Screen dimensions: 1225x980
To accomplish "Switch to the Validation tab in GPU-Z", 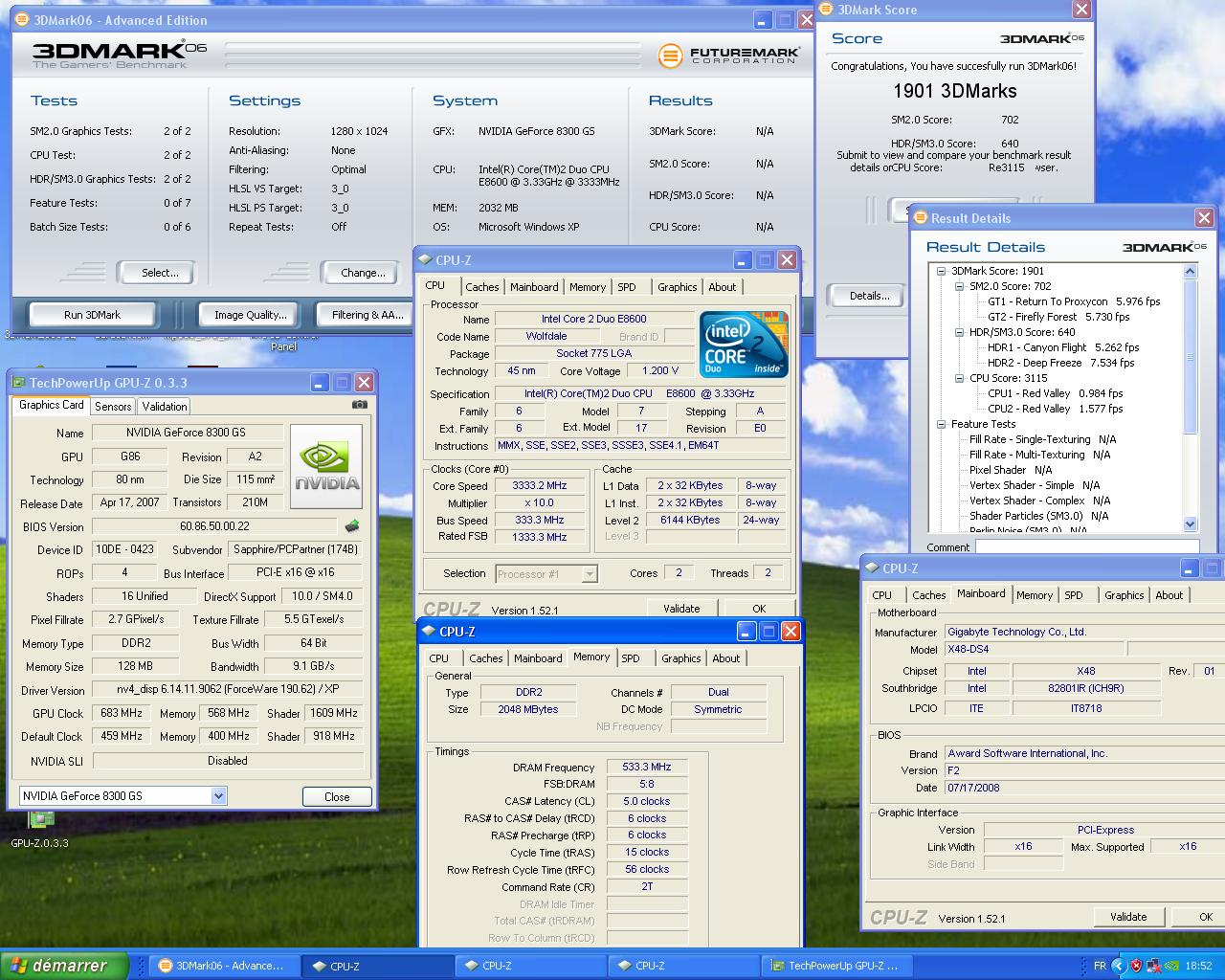I will [165, 406].
